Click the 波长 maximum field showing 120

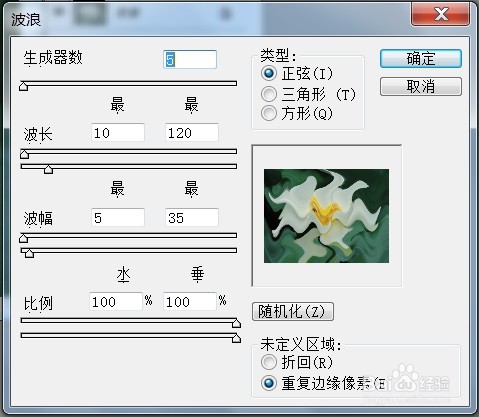coord(192,133)
